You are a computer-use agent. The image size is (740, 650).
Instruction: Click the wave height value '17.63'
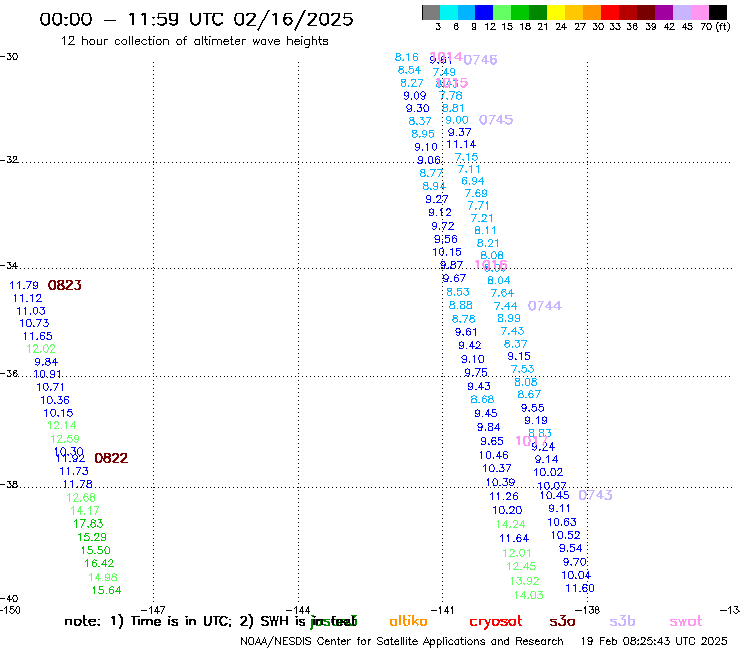tap(88, 523)
